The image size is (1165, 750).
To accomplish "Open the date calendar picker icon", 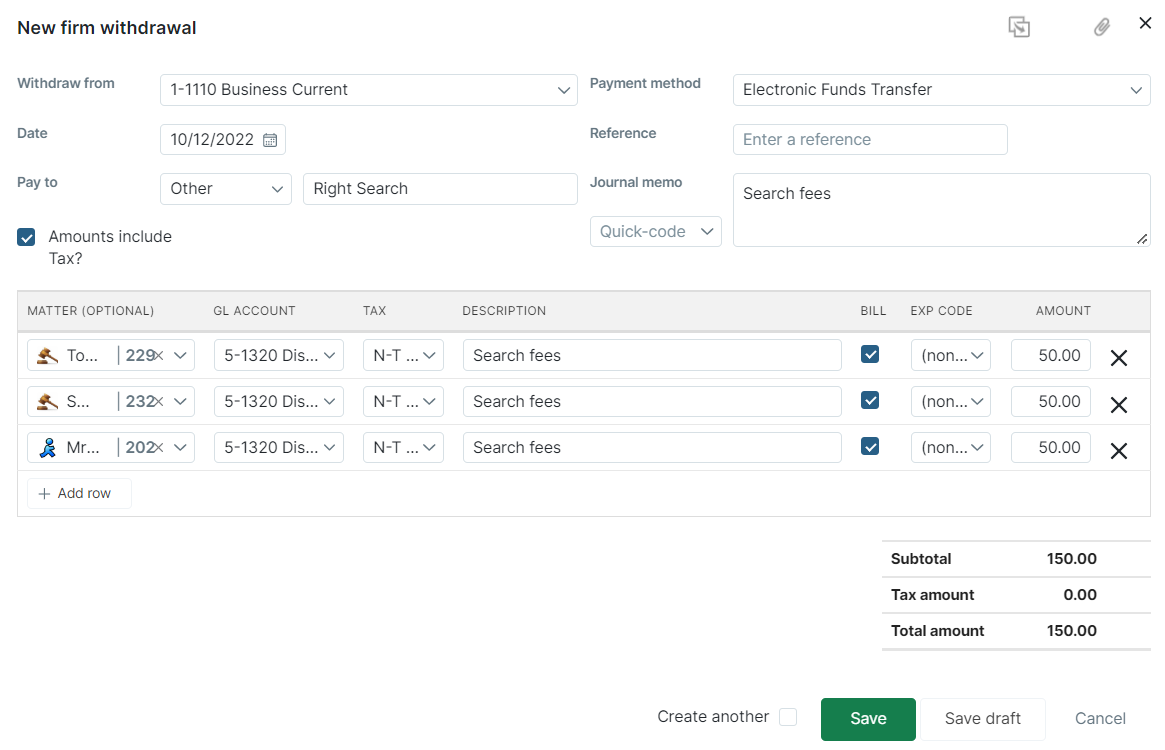I will pos(270,140).
